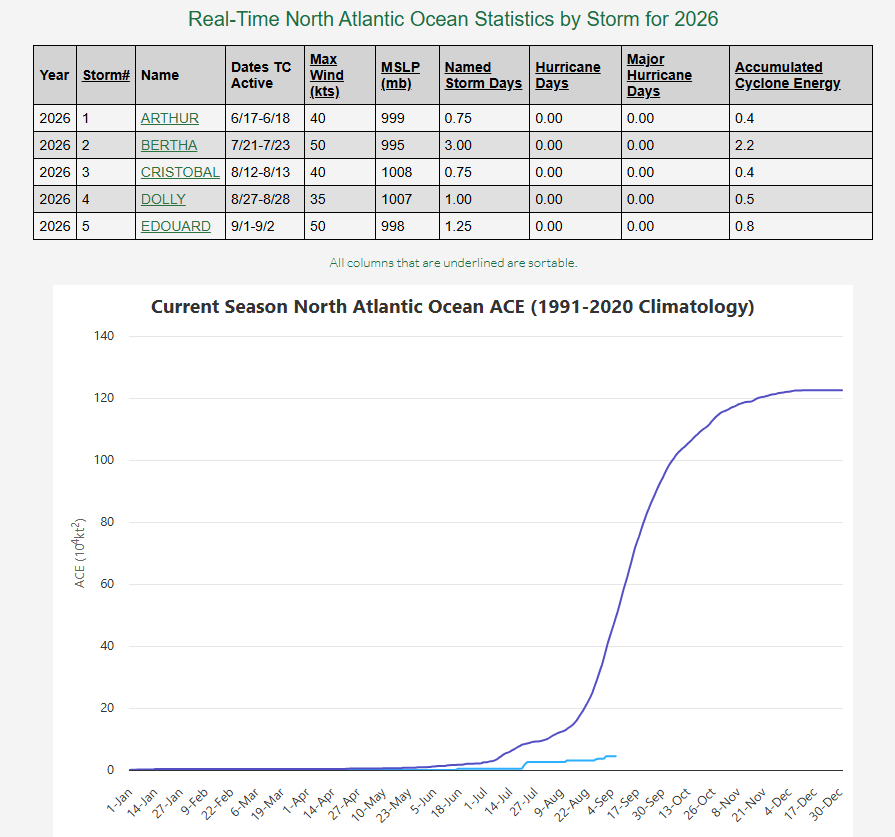Click the Dates TC Active header
895x837 pixels.
tap(261, 75)
